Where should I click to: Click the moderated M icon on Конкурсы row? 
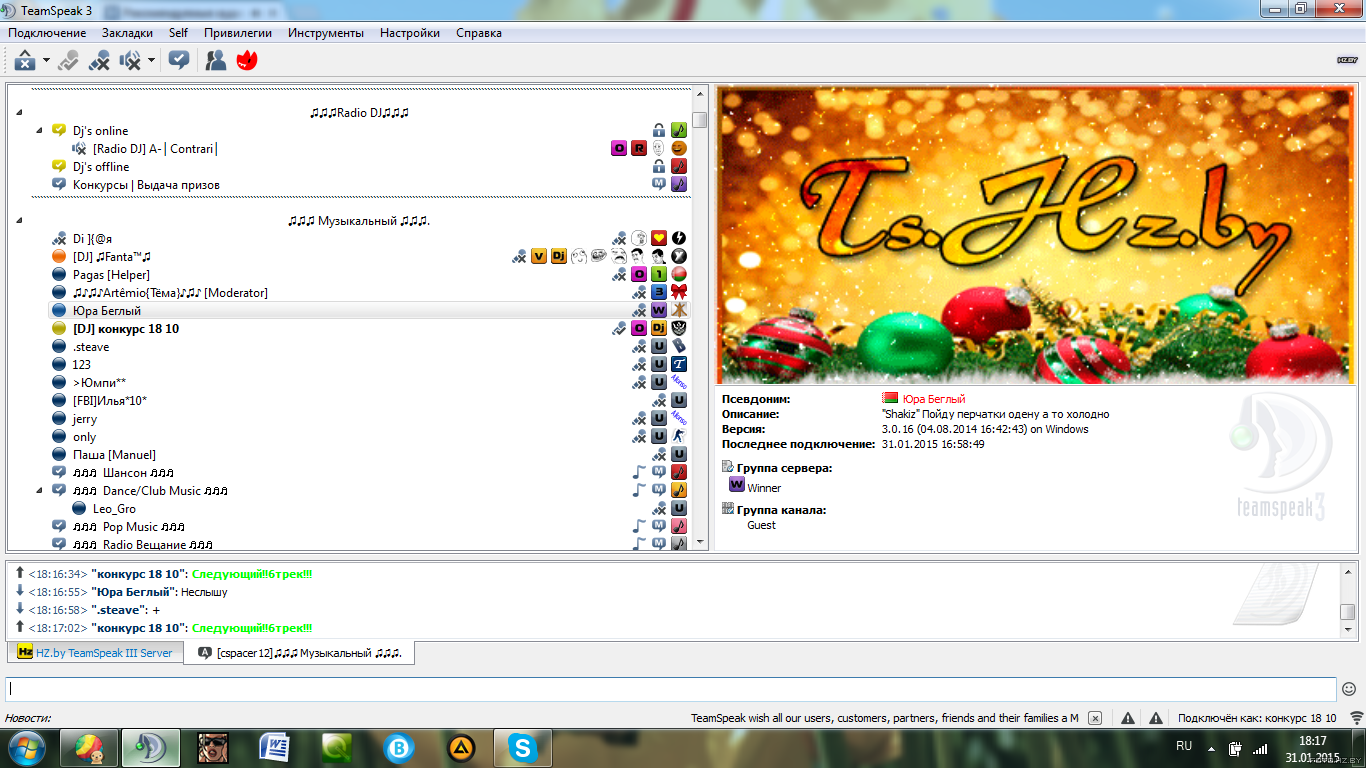[x=659, y=185]
